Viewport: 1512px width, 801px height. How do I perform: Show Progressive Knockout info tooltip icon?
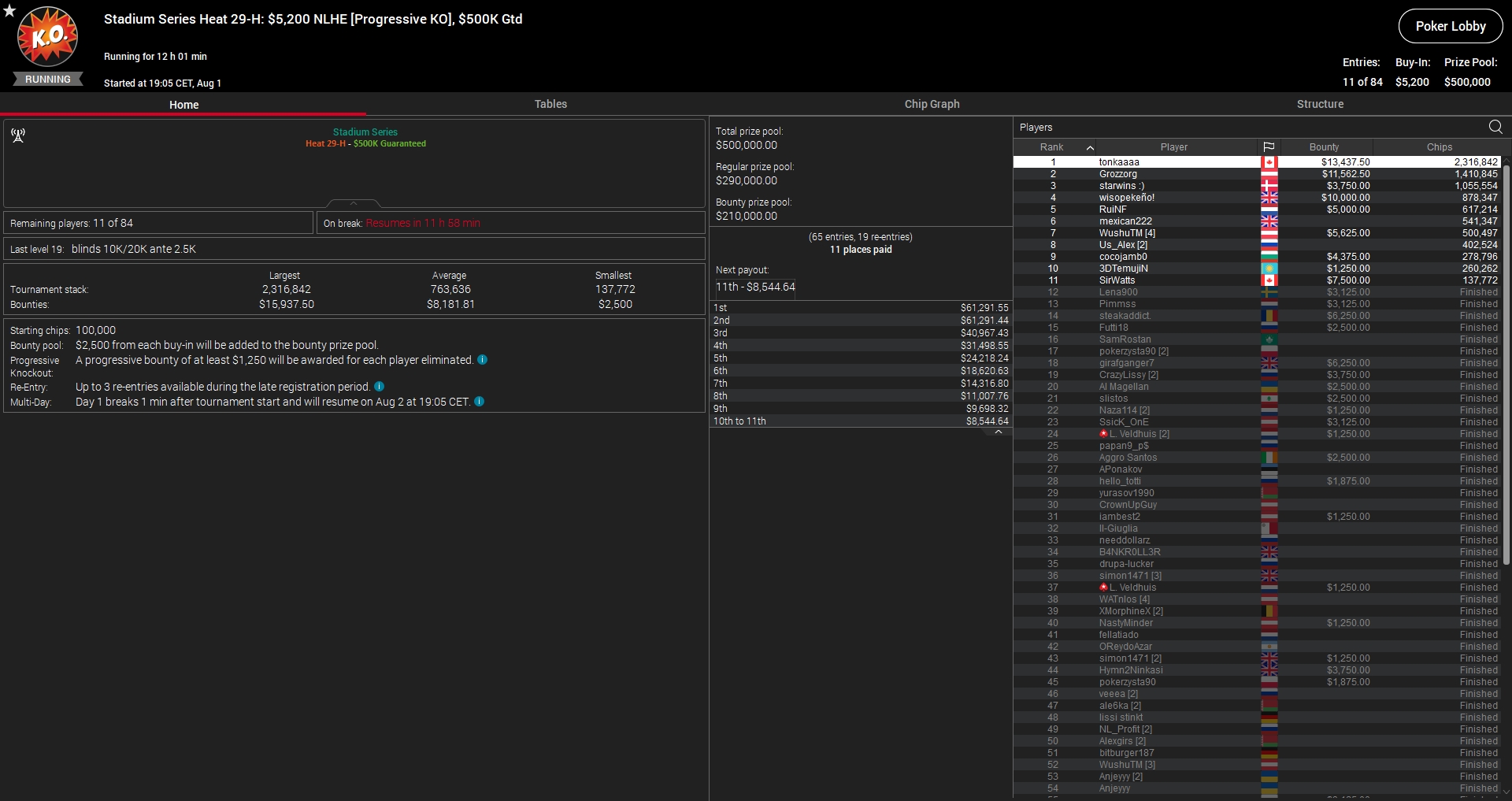(483, 360)
